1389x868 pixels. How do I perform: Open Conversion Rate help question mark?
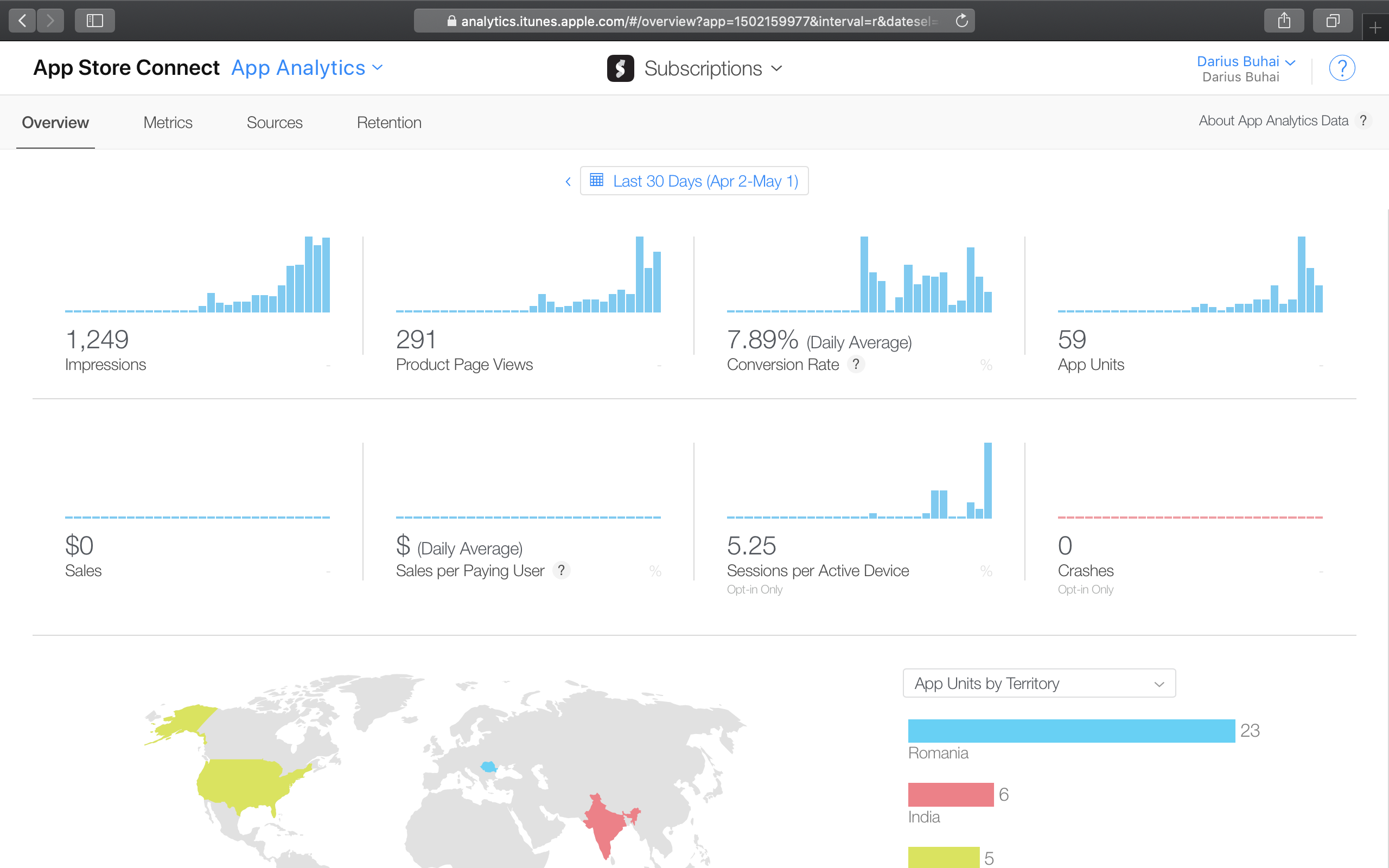tap(856, 364)
